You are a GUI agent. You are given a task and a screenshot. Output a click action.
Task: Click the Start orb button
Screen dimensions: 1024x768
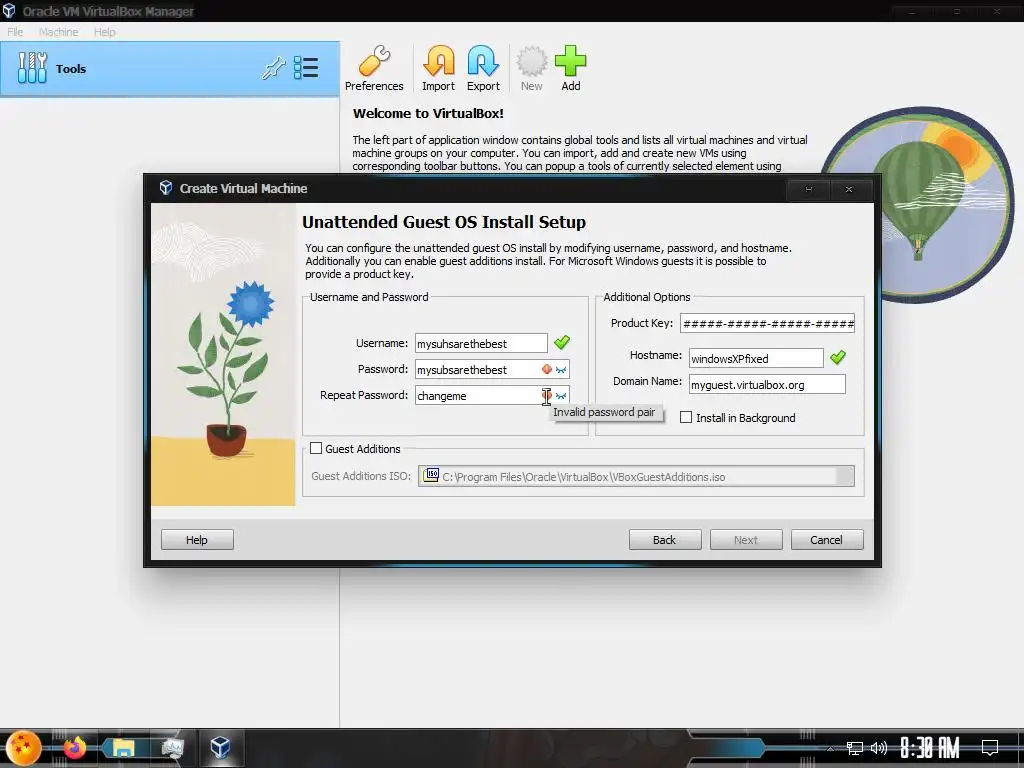pos(24,748)
